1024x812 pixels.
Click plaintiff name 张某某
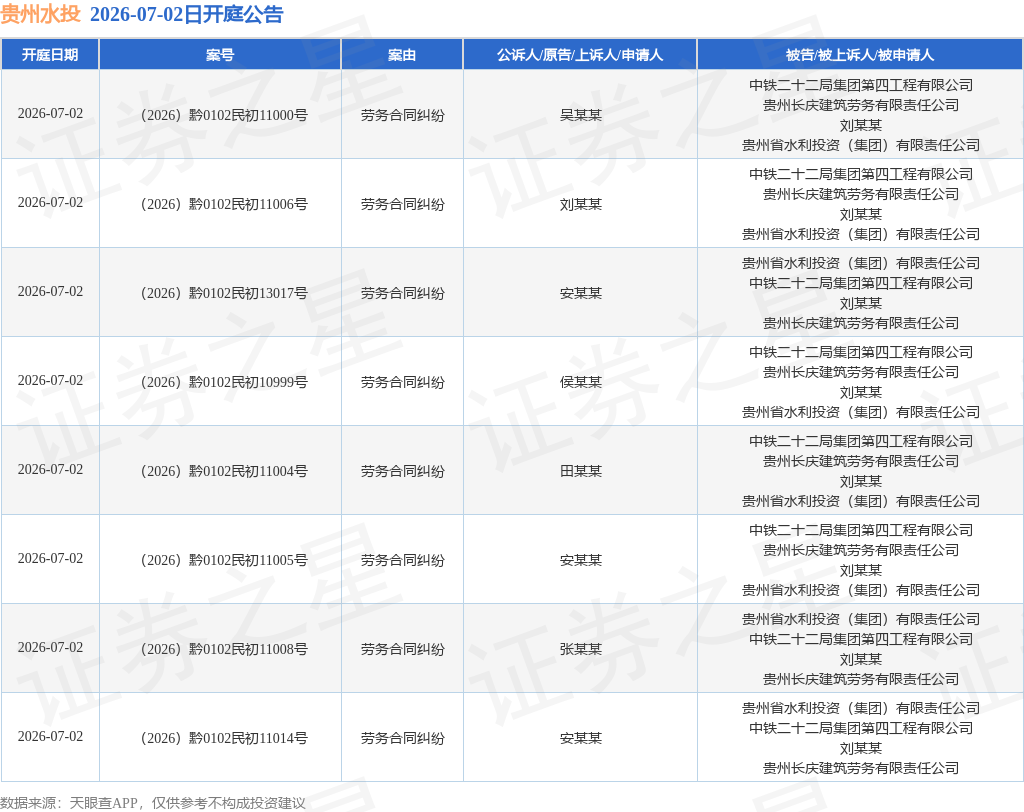581,649
